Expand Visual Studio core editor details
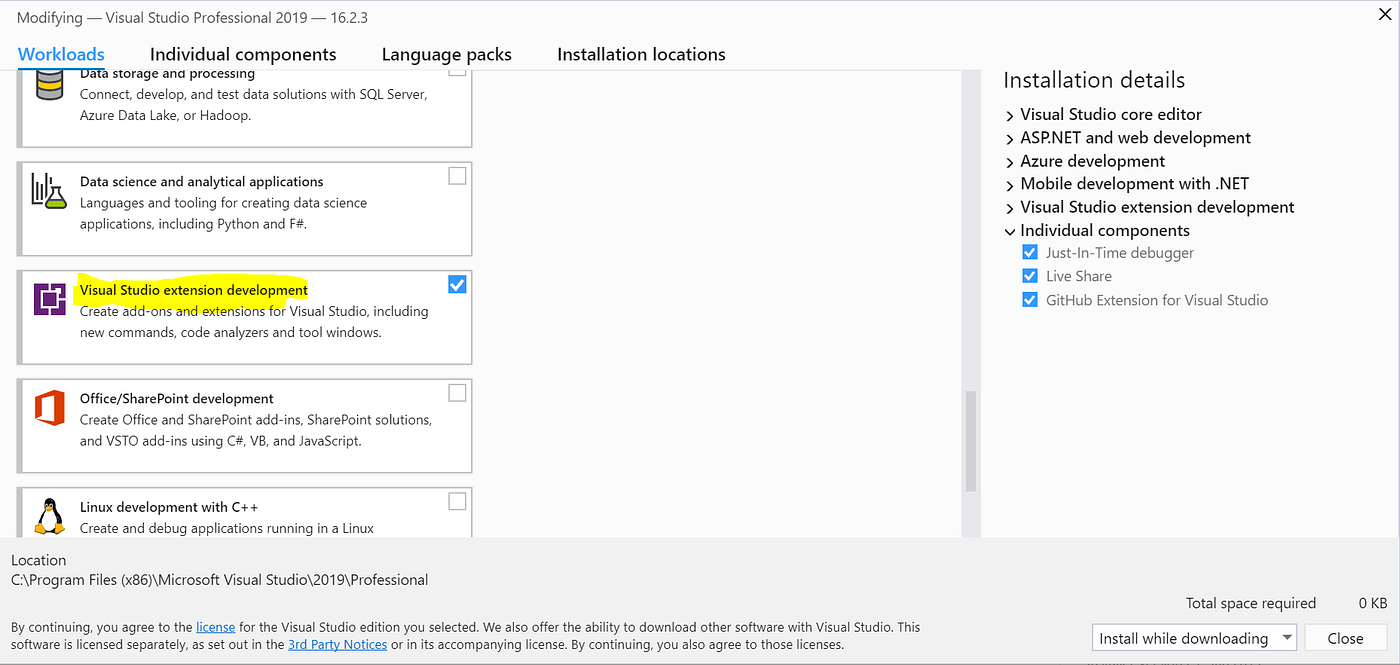Image resolution: width=1400 pixels, height=665 pixels. [x=1010, y=115]
